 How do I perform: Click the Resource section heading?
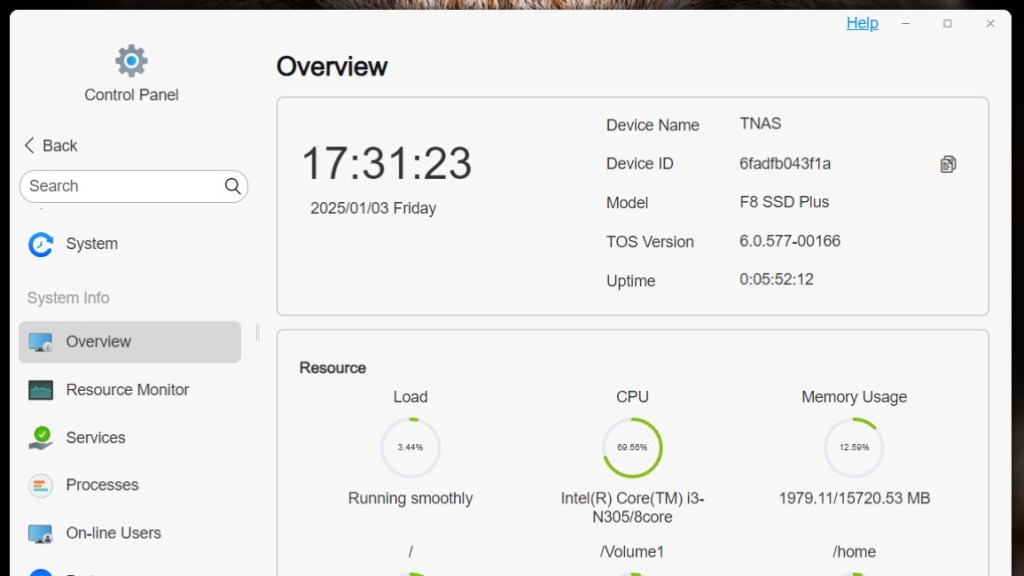pyautogui.click(x=332, y=368)
